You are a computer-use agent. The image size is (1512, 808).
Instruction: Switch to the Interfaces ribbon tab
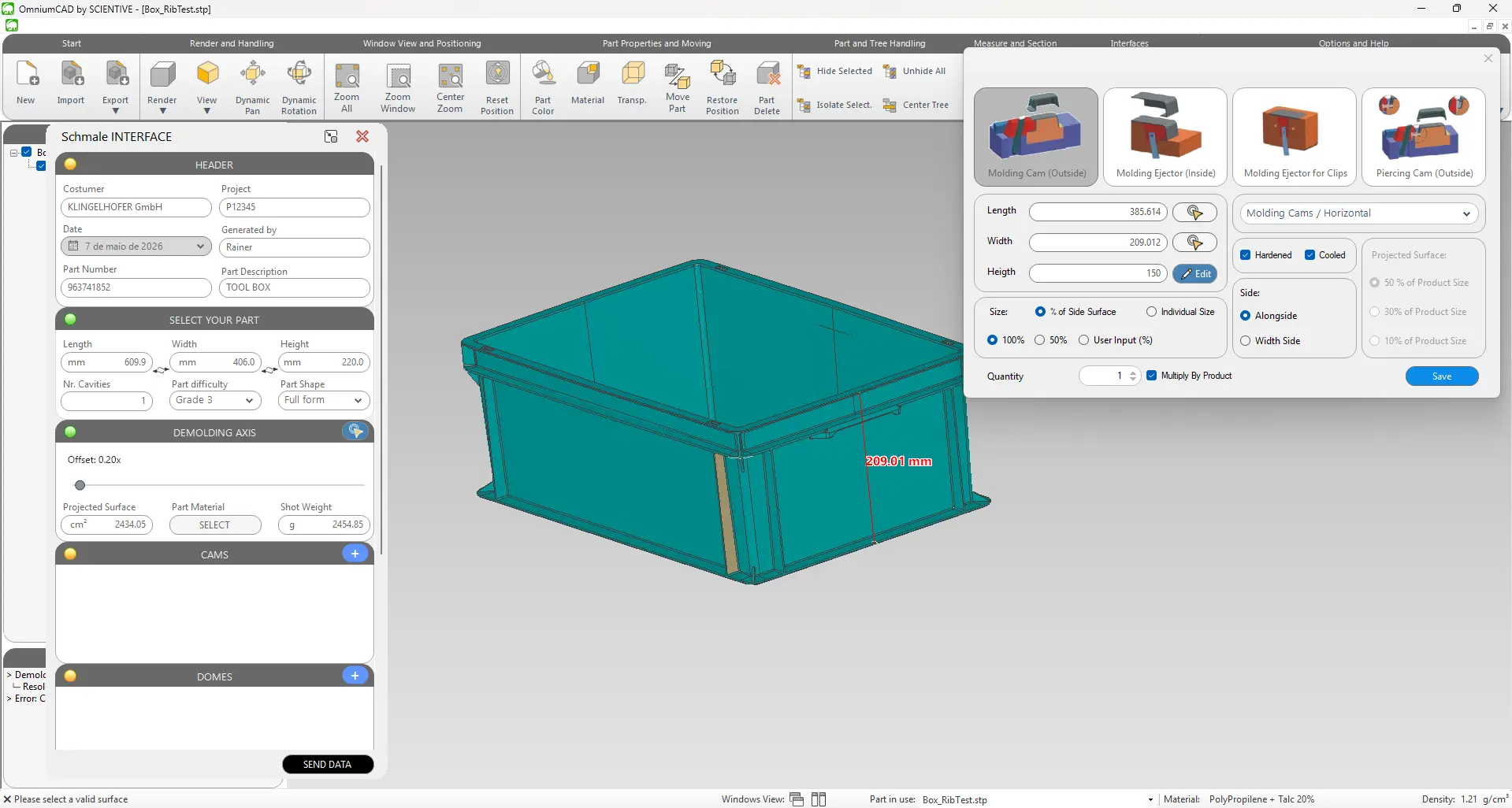click(1129, 43)
